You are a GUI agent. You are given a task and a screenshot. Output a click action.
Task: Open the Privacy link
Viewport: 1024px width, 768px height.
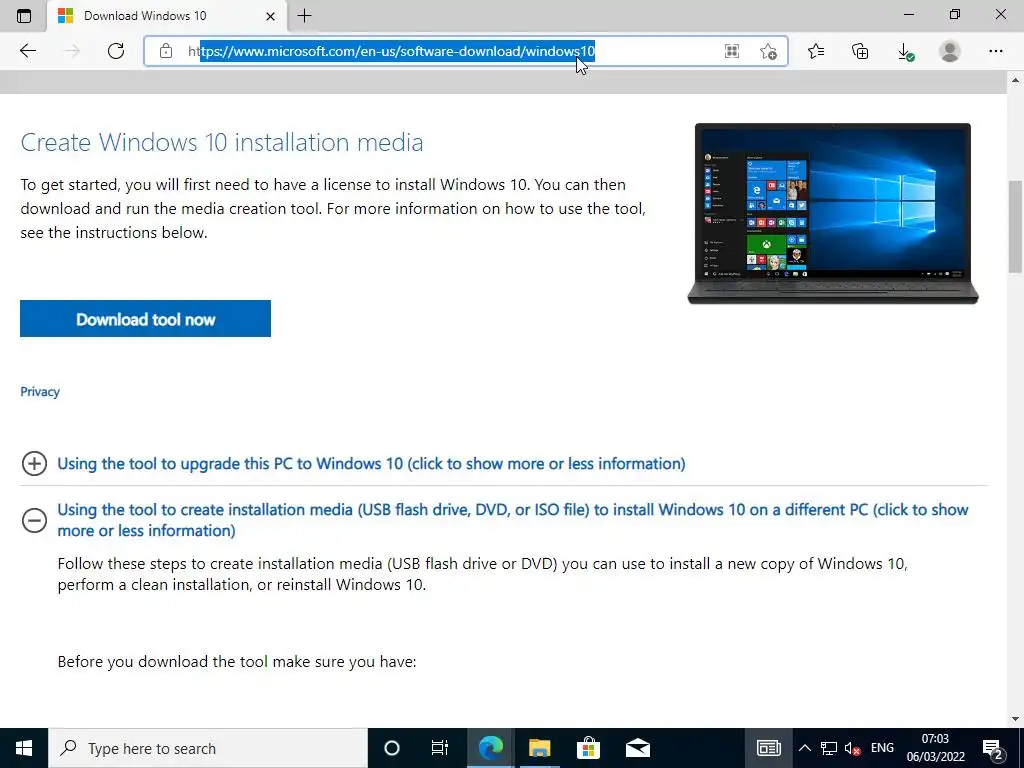pos(40,392)
